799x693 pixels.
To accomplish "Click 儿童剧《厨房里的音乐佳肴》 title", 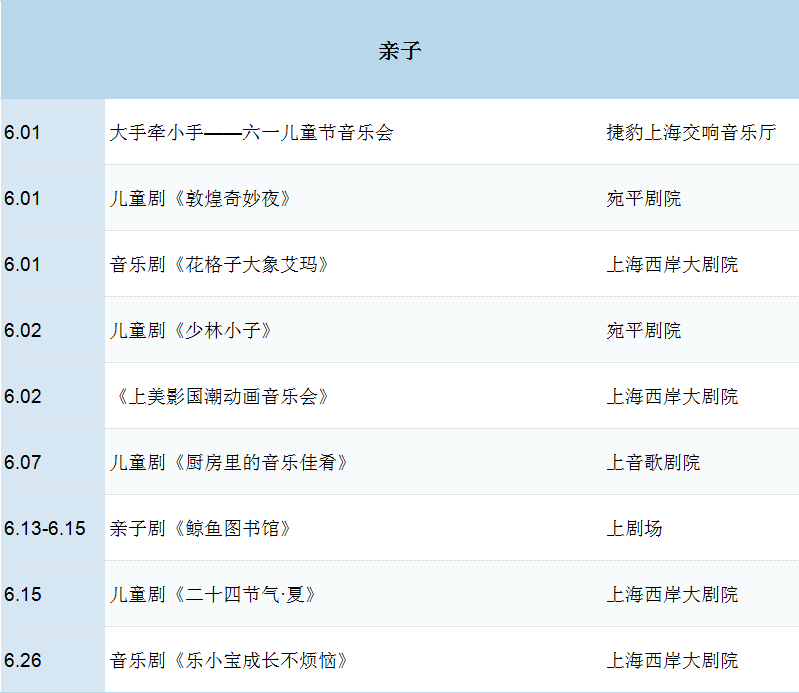I will click(229, 462).
